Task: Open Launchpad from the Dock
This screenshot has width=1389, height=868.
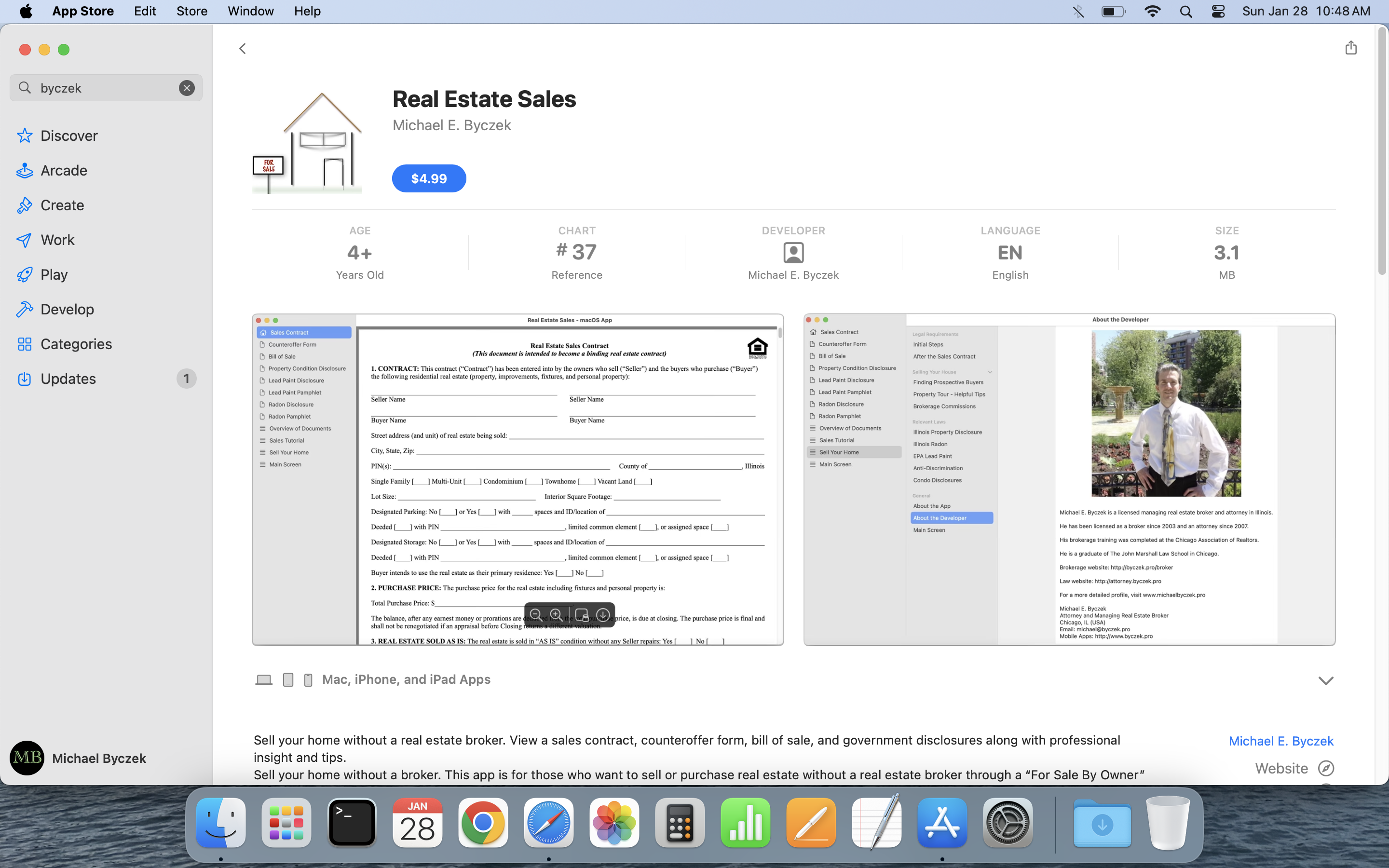Action: (x=286, y=822)
